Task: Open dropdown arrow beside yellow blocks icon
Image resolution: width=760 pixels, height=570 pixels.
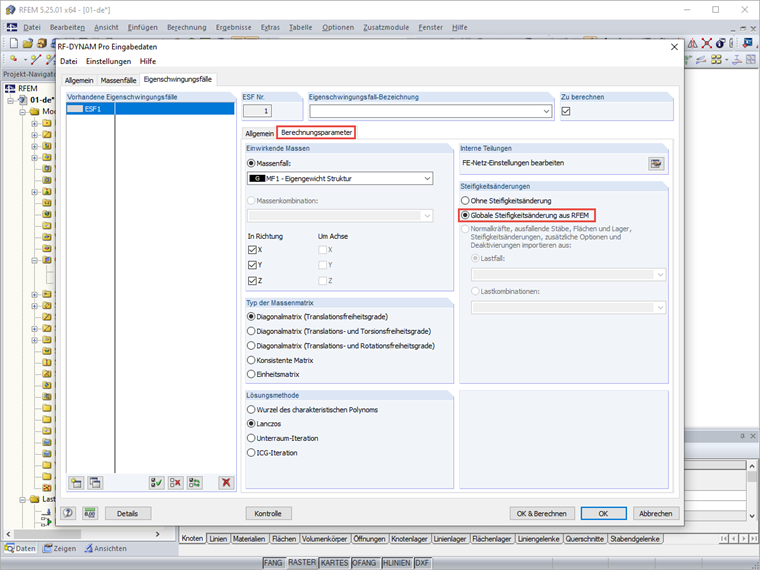Action: pyautogui.click(x=726, y=60)
